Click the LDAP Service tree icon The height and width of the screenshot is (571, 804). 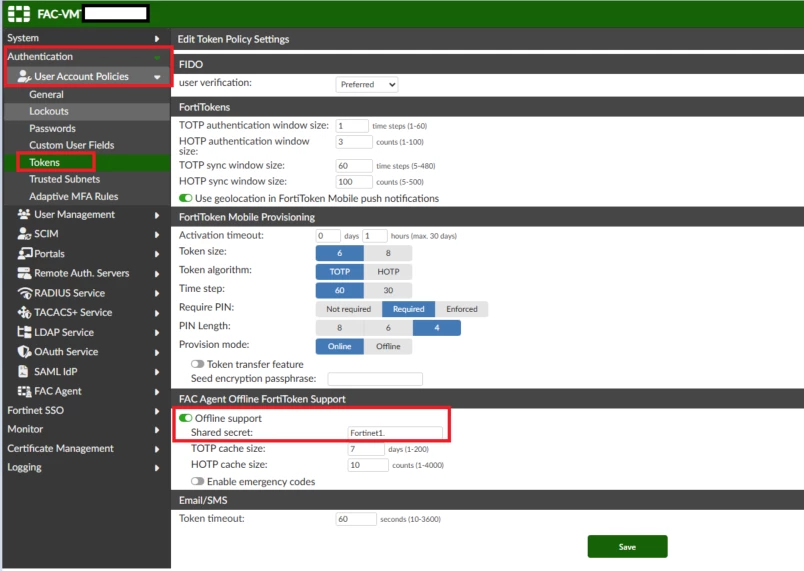click(24, 332)
